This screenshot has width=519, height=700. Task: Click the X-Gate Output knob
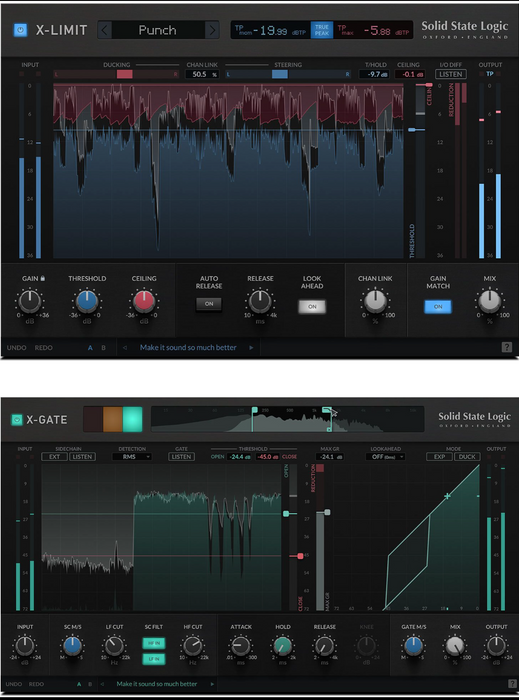pos(496,646)
